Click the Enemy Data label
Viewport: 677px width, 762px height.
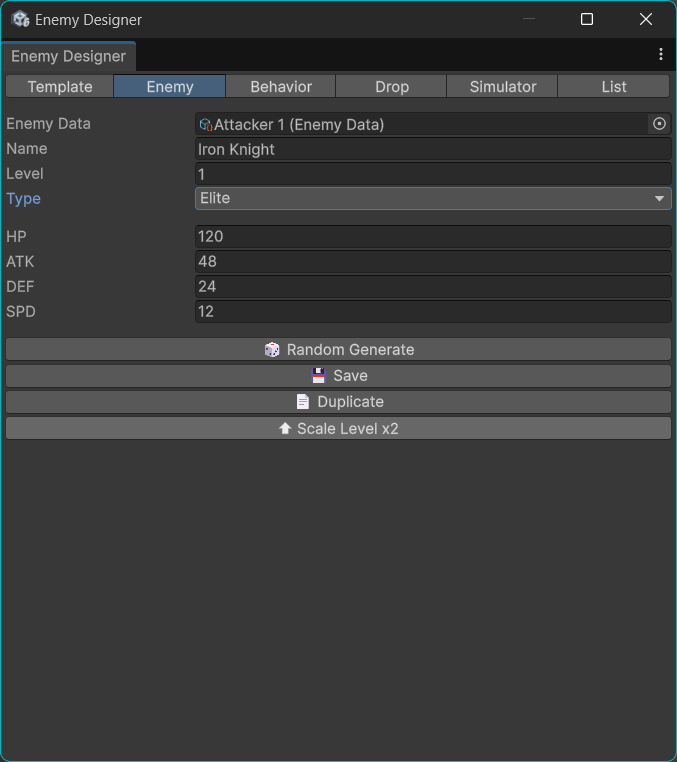coord(49,124)
